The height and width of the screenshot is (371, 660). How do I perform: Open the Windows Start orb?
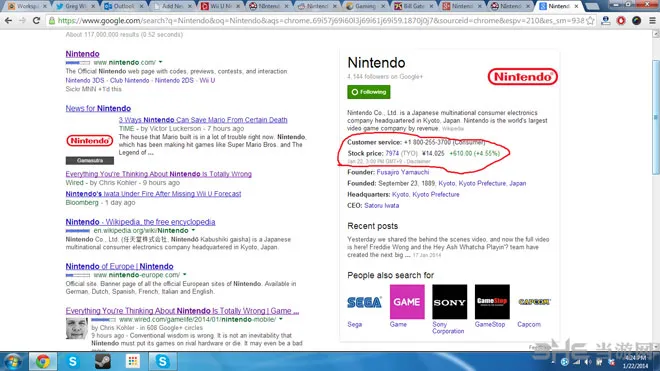pos(13,362)
